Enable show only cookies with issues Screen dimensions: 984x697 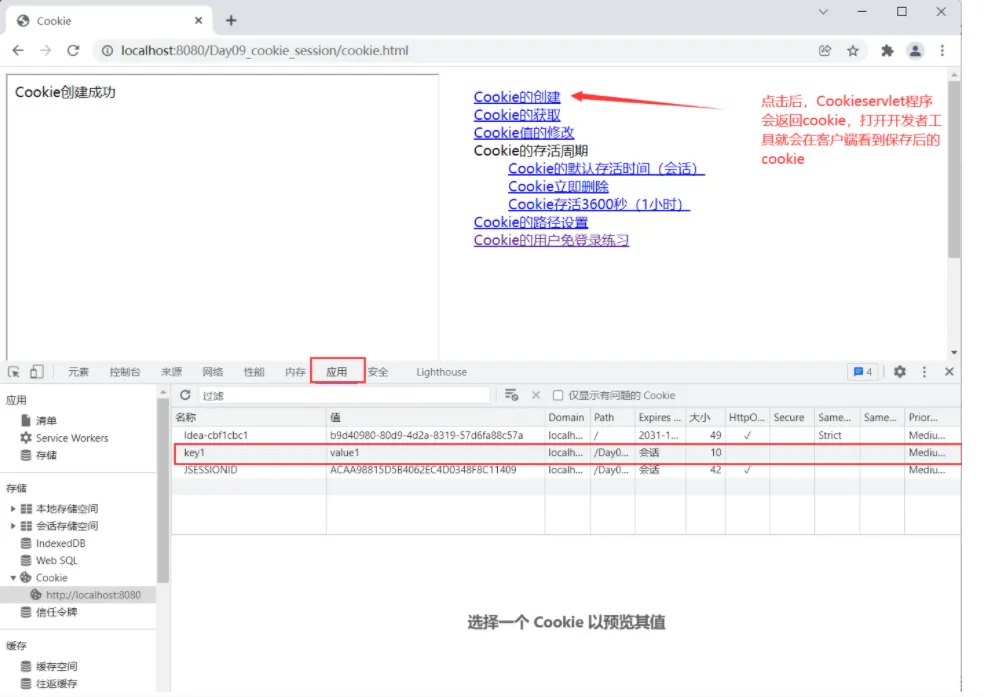point(558,395)
